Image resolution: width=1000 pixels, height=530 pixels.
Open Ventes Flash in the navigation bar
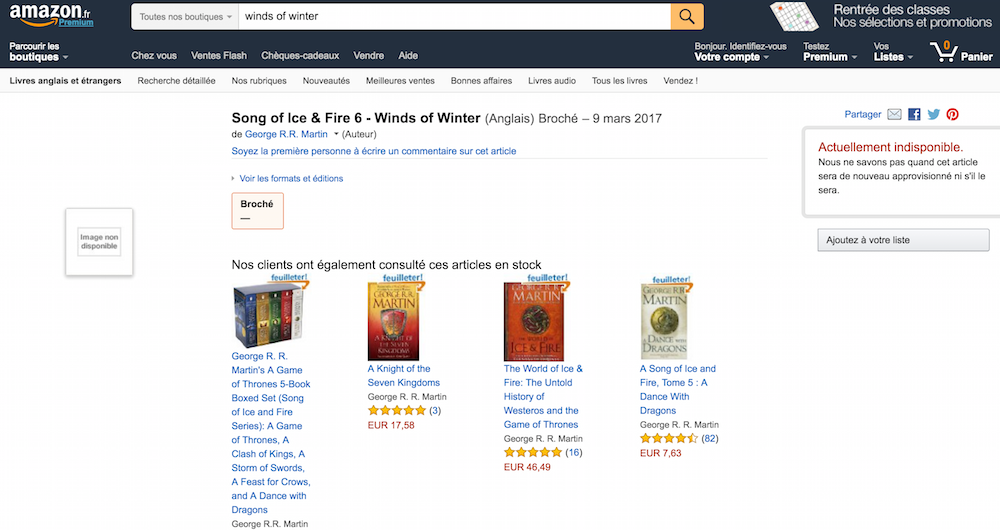pos(219,55)
